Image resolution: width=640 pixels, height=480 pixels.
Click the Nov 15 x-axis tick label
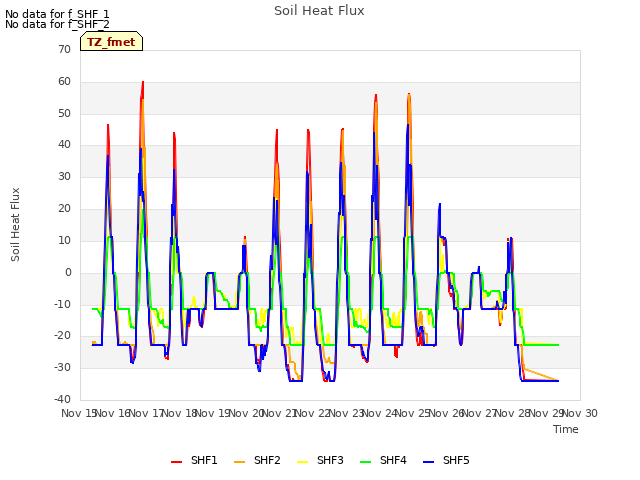[79, 413]
